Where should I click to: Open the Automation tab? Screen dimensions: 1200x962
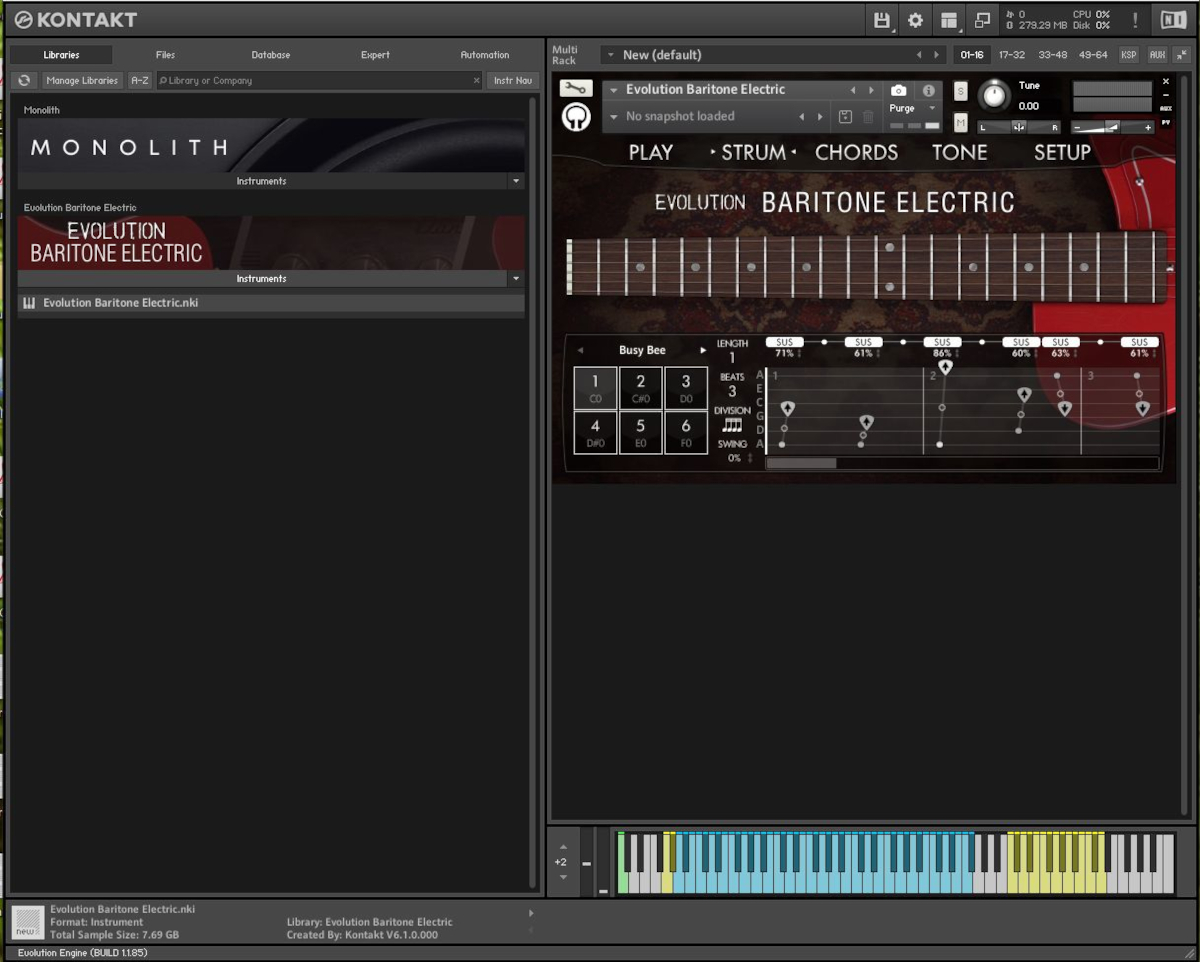[485, 55]
